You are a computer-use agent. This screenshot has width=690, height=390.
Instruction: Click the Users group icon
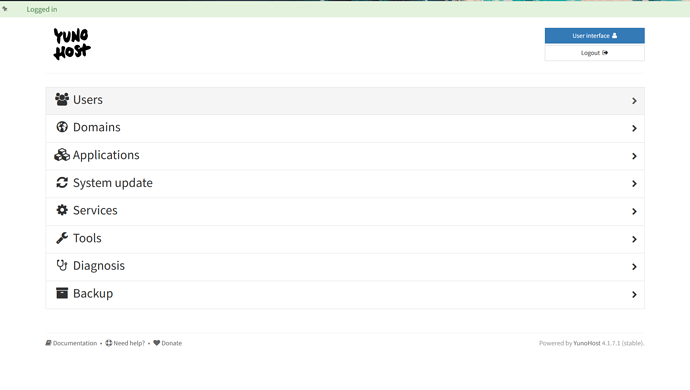point(62,99)
